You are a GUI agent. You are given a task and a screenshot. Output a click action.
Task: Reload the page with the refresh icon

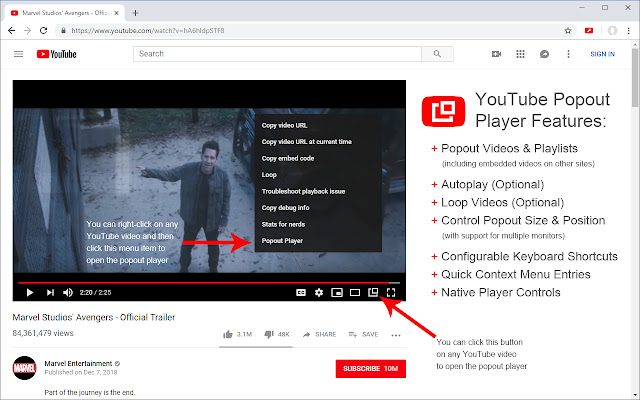(x=43, y=31)
